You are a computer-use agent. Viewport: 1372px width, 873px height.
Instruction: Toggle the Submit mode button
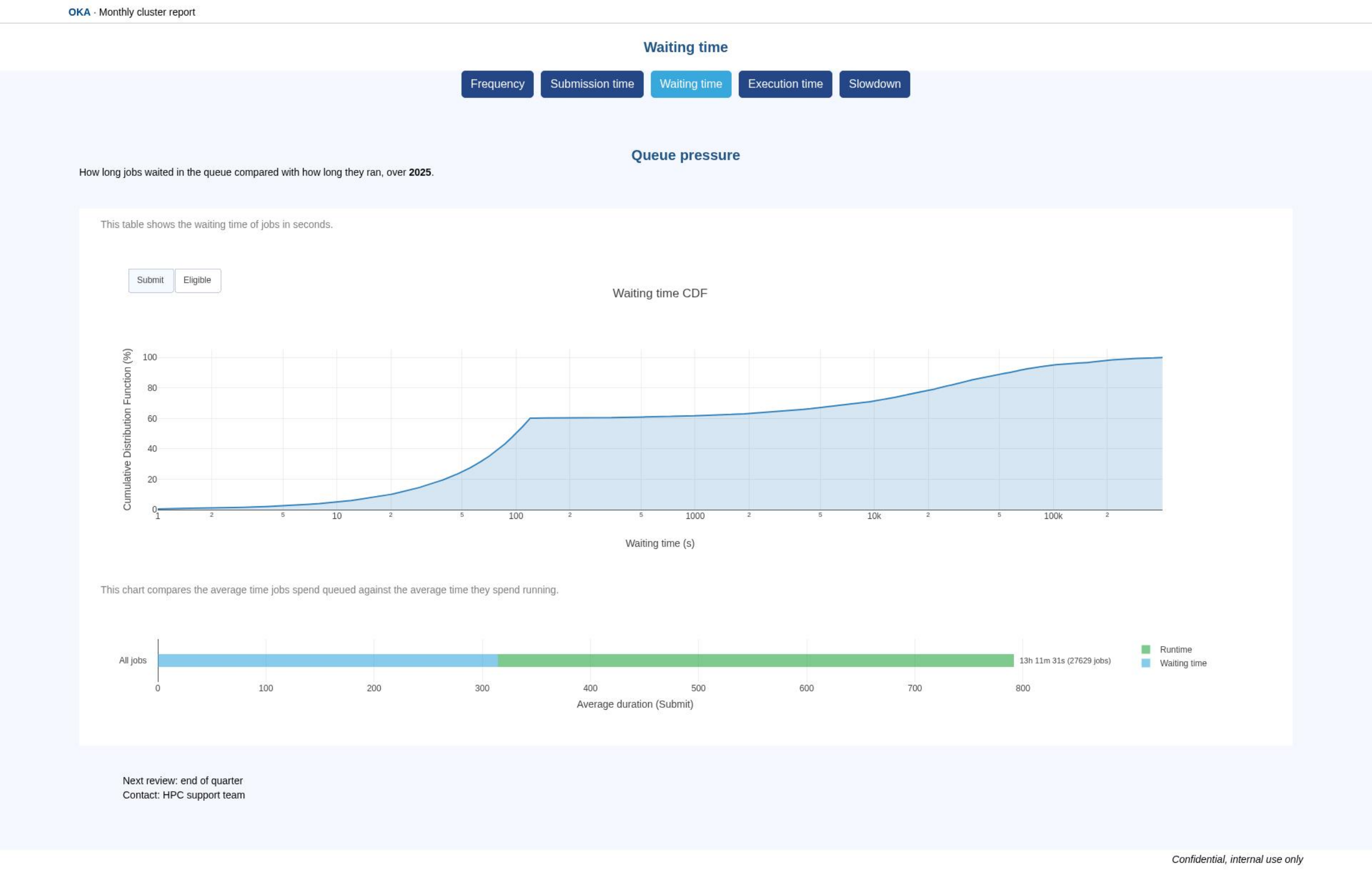tap(151, 281)
